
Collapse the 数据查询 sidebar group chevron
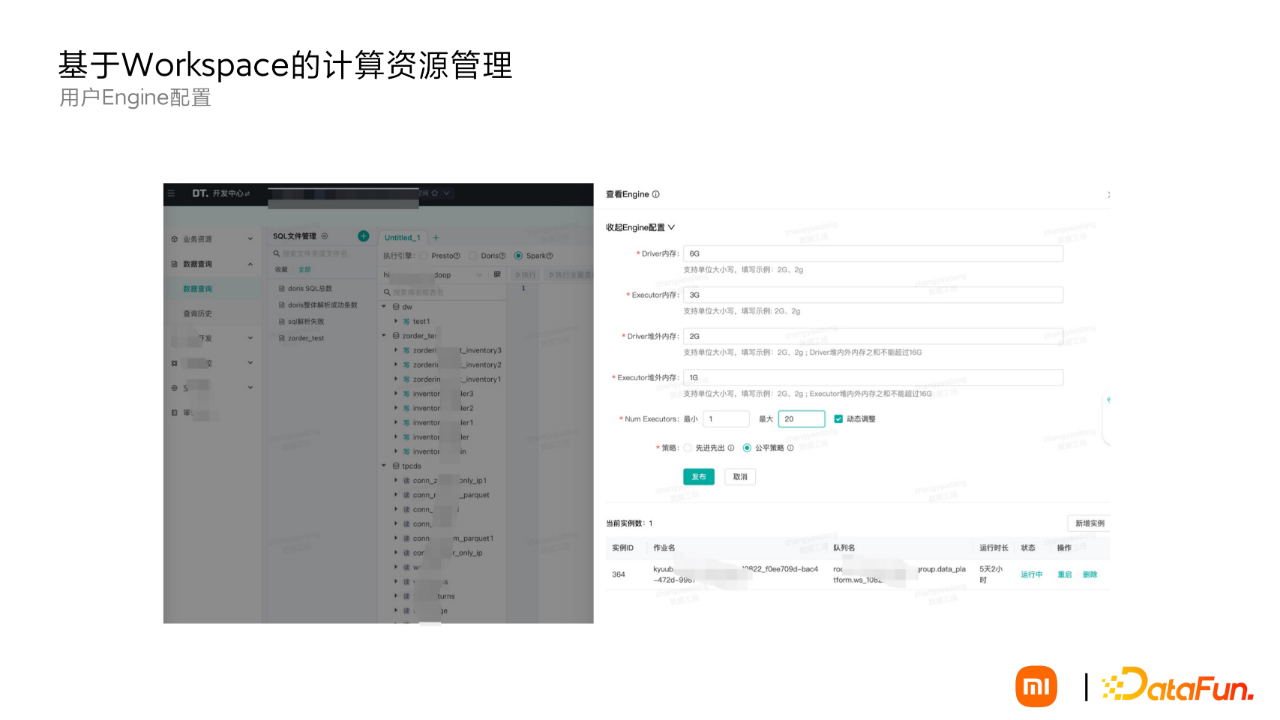click(x=250, y=264)
